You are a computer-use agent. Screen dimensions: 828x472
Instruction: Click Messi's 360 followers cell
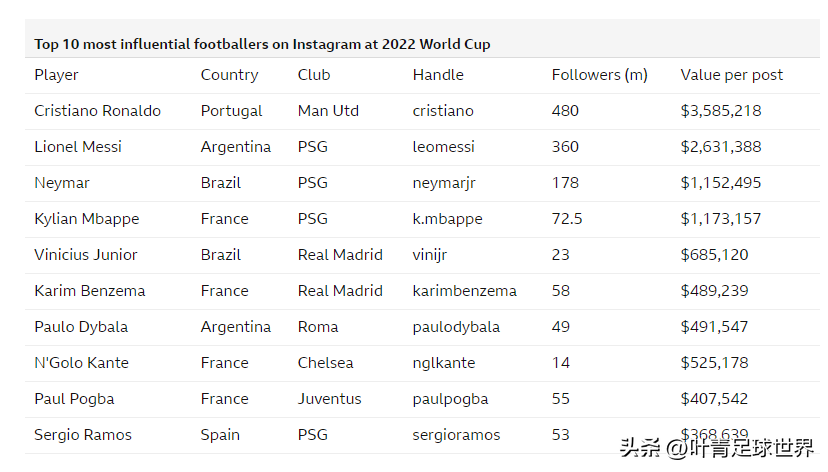565,147
